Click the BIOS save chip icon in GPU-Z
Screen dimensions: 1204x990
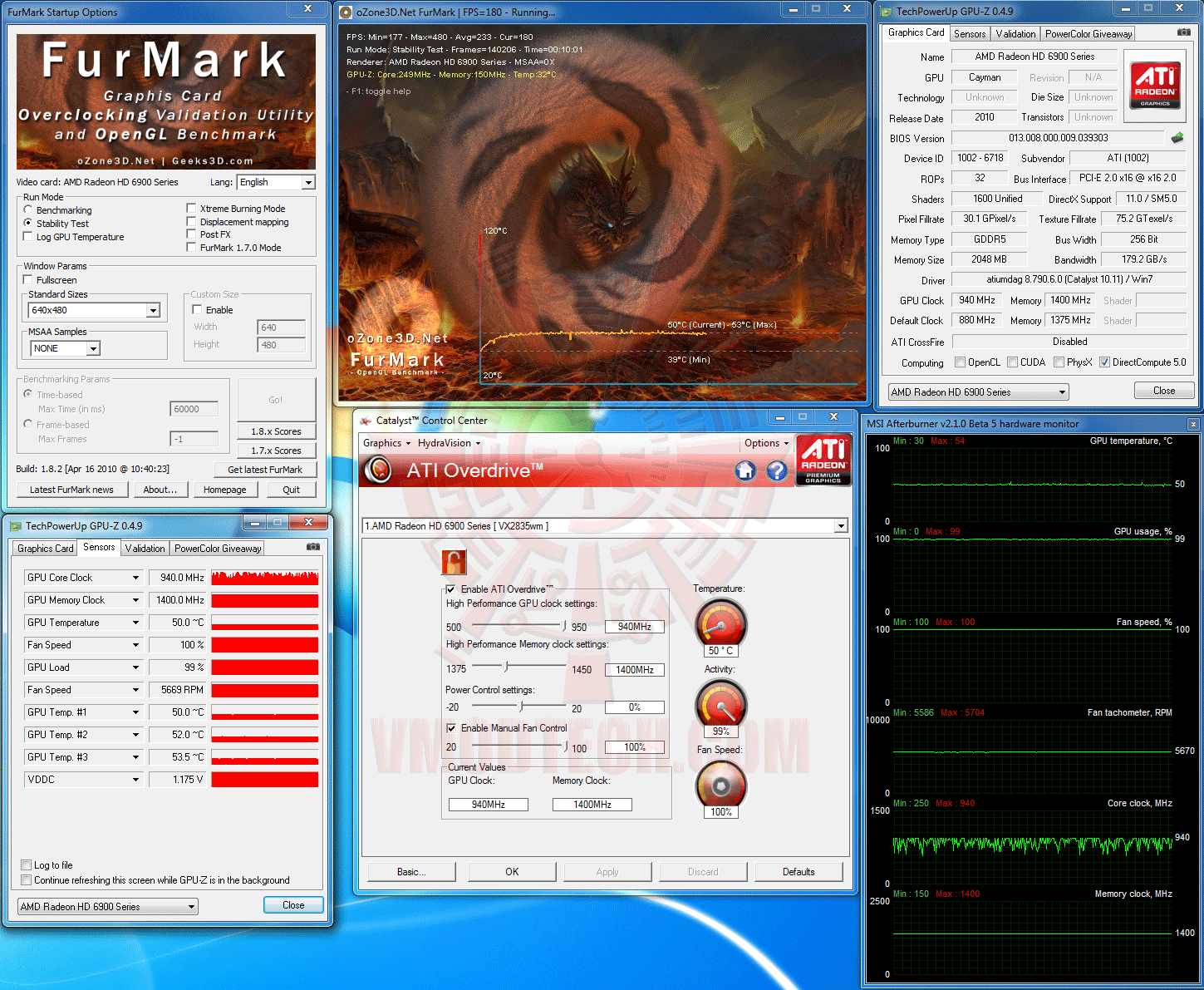tap(1177, 138)
